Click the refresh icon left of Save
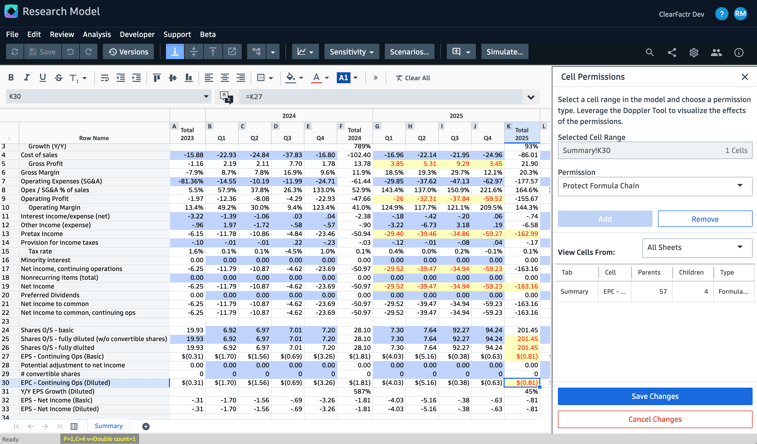The image size is (757, 444). [x=14, y=52]
